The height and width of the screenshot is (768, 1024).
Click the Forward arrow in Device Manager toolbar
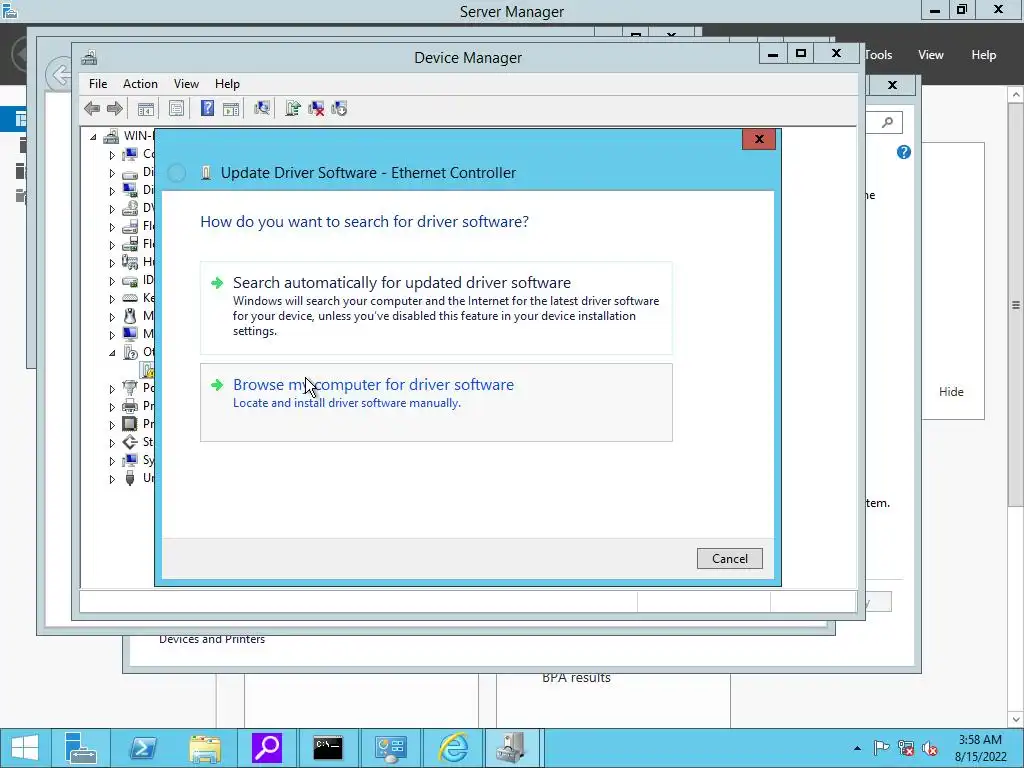(x=114, y=108)
